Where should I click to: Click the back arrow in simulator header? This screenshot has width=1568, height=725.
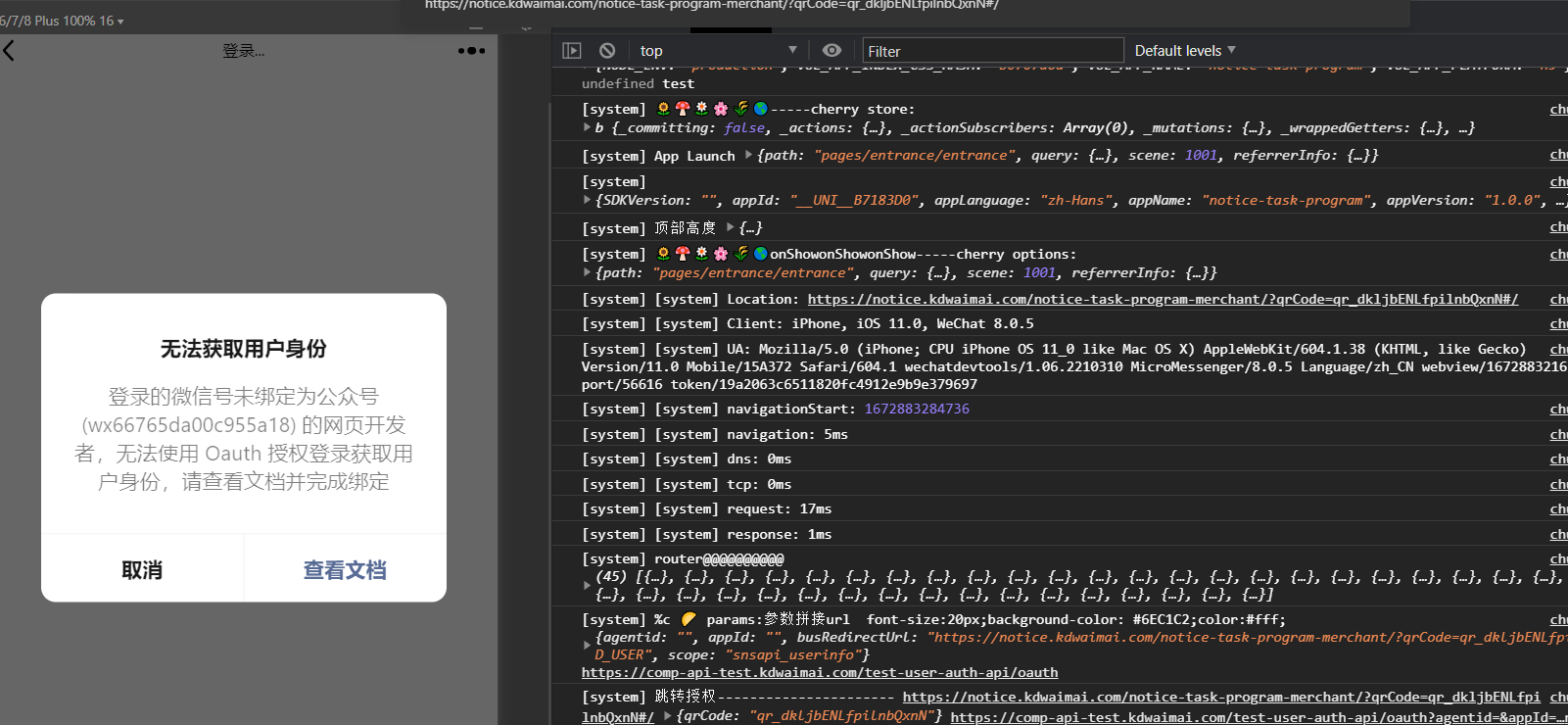[x=10, y=51]
